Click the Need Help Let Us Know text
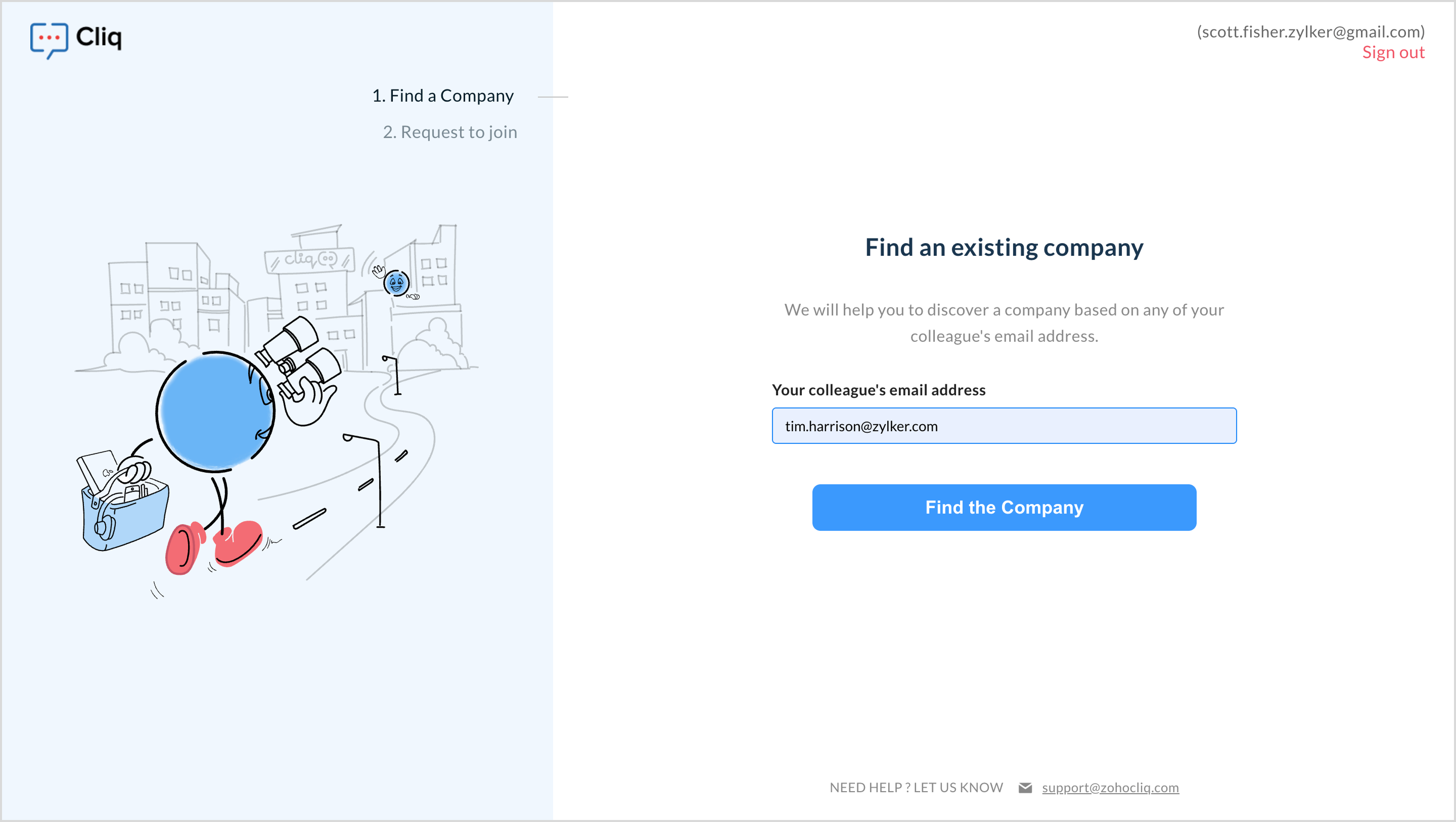The height and width of the screenshot is (822, 1456). (x=916, y=788)
